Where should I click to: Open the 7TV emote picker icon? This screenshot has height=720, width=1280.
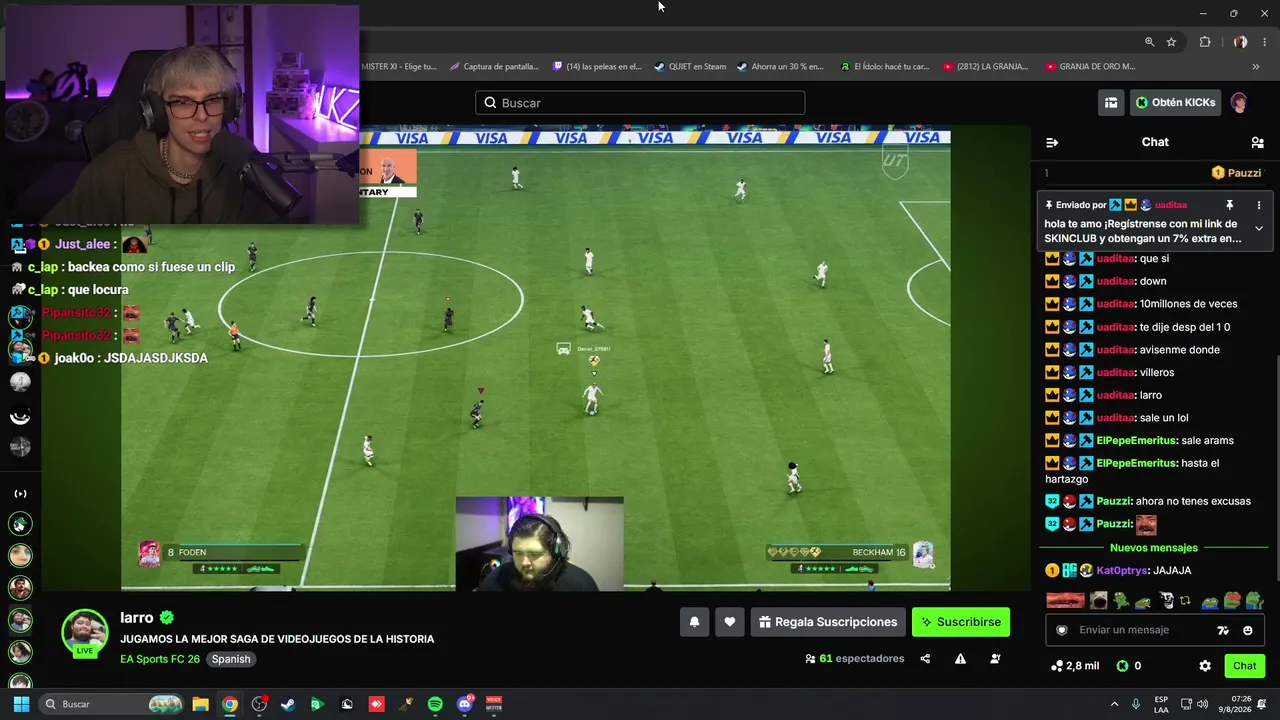click(1222, 630)
